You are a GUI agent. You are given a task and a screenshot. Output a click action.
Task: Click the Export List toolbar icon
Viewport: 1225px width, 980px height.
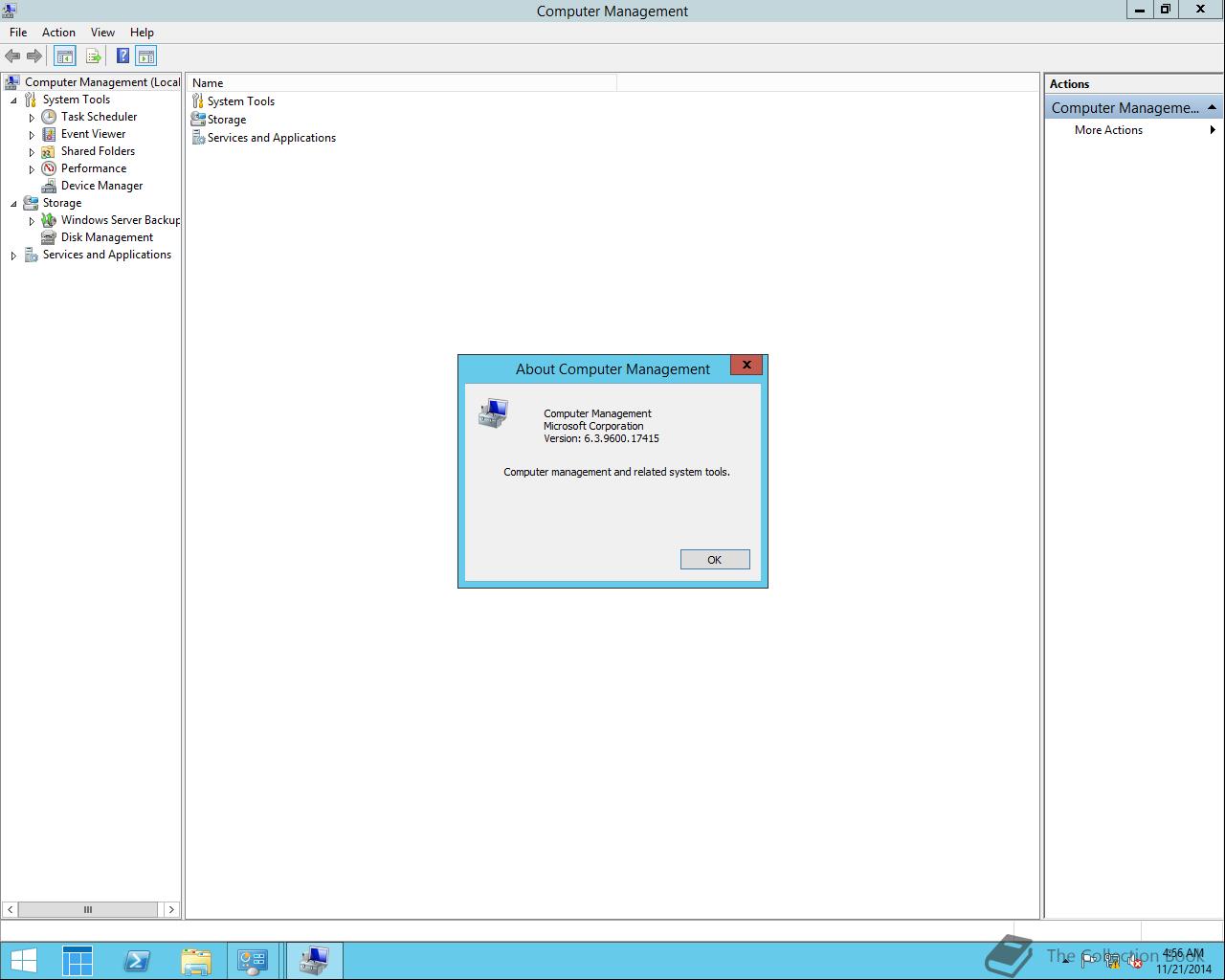click(x=93, y=56)
